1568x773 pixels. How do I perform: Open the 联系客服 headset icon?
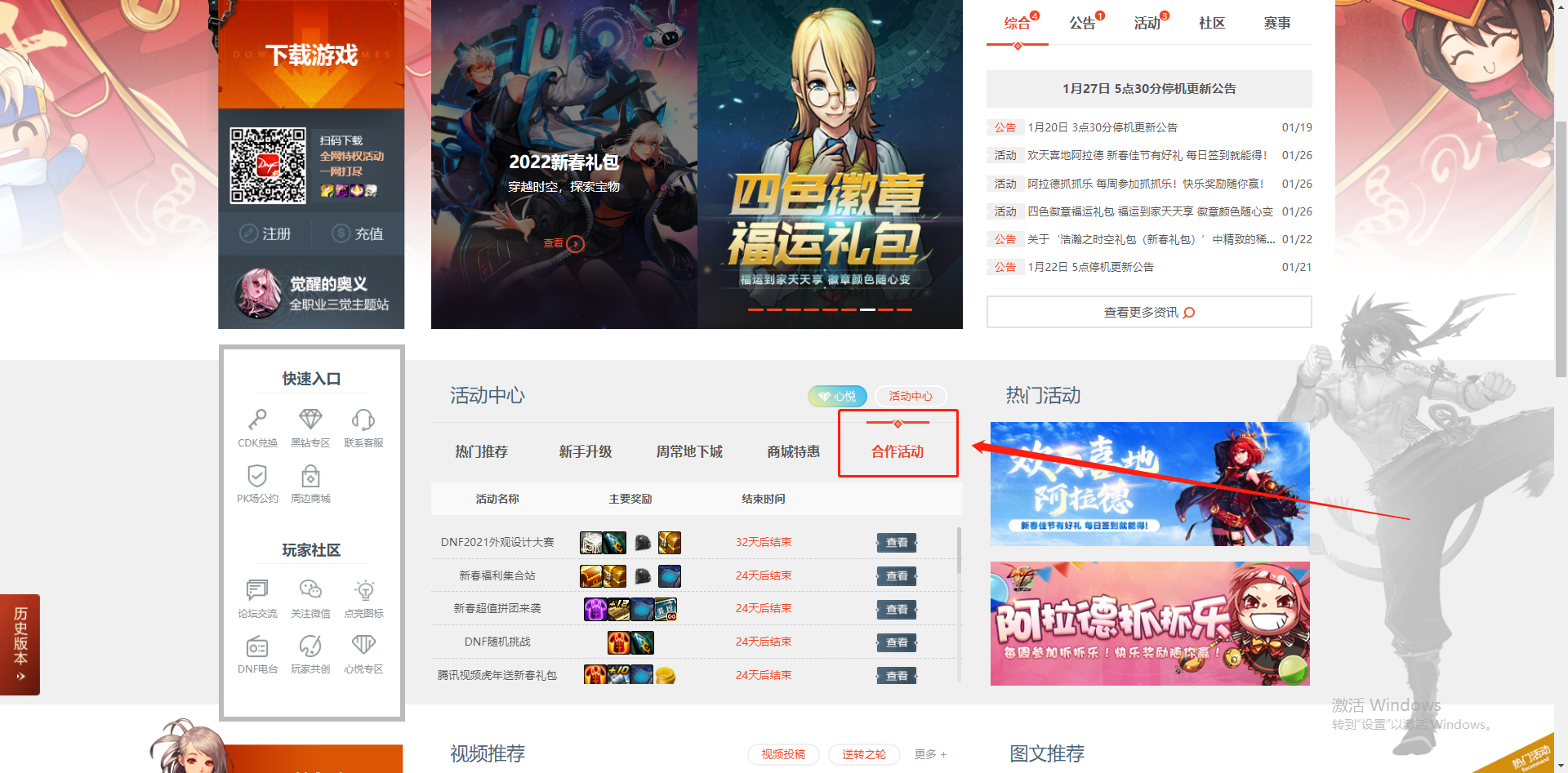point(363,420)
